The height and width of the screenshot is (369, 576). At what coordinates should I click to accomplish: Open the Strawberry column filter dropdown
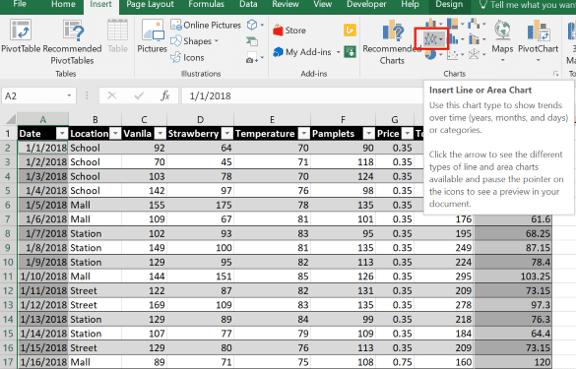pyautogui.click(x=227, y=133)
